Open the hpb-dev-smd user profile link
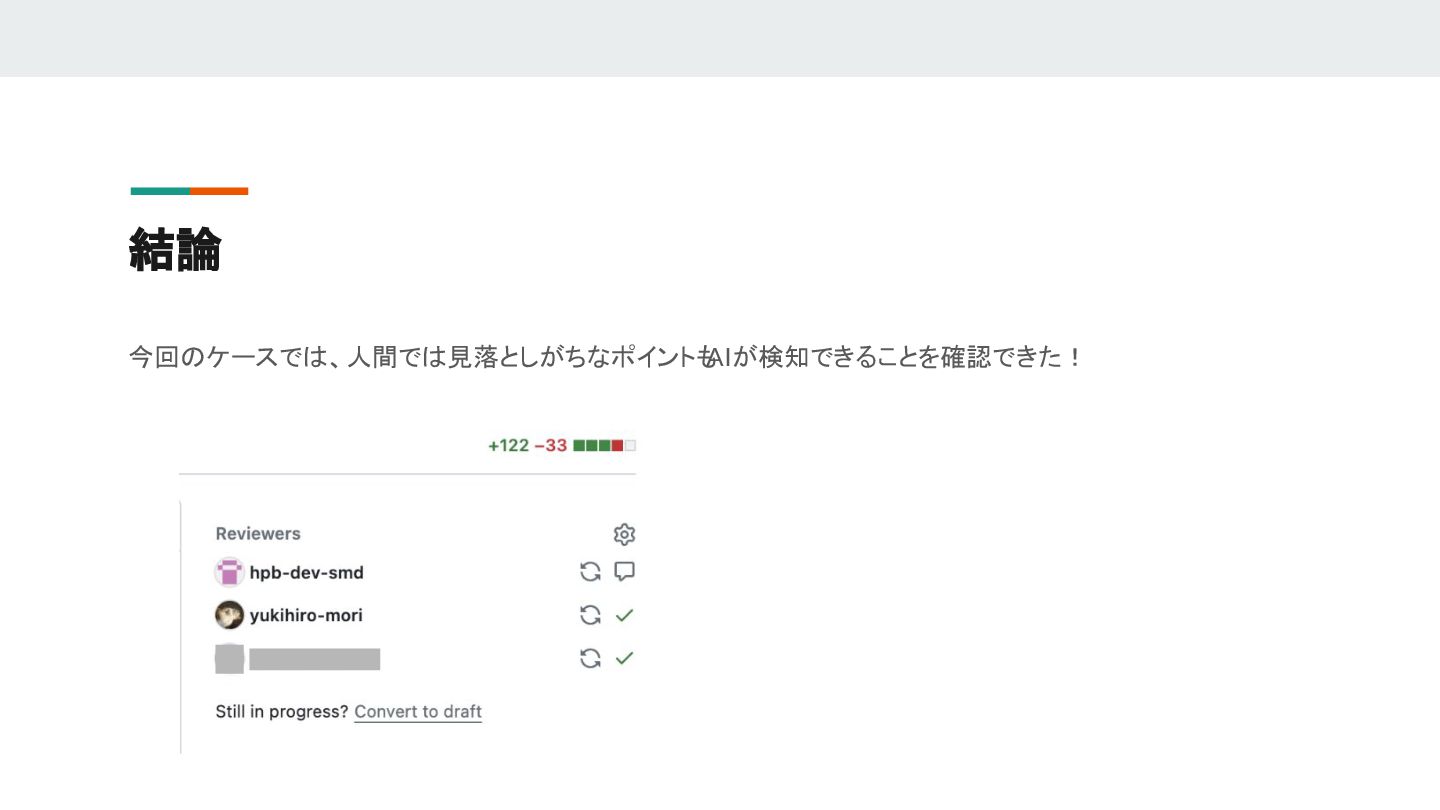 [x=306, y=573]
